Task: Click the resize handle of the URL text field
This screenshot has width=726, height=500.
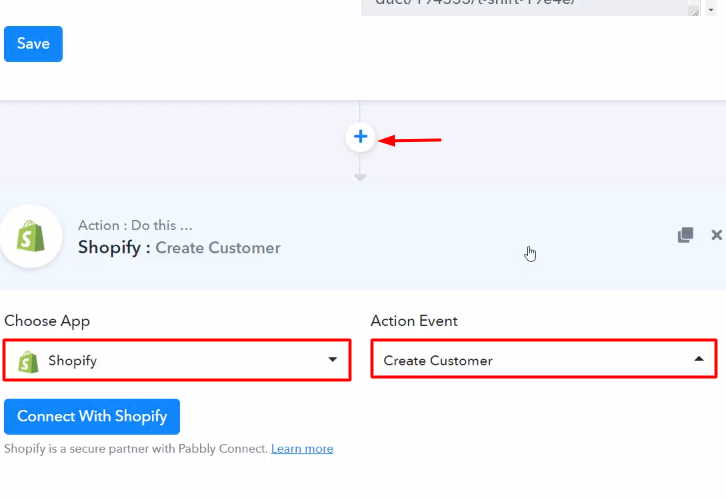Action: pyautogui.click(x=694, y=11)
